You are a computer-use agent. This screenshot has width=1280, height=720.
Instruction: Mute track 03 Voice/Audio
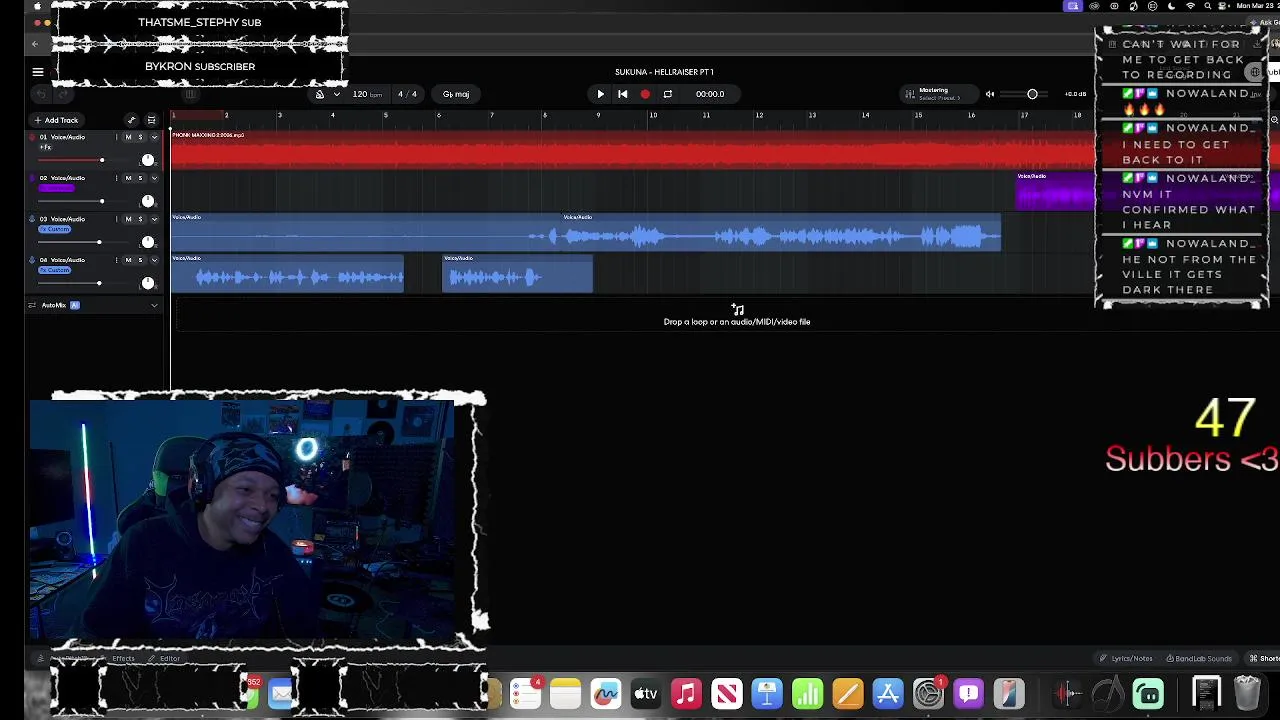[128, 219]
